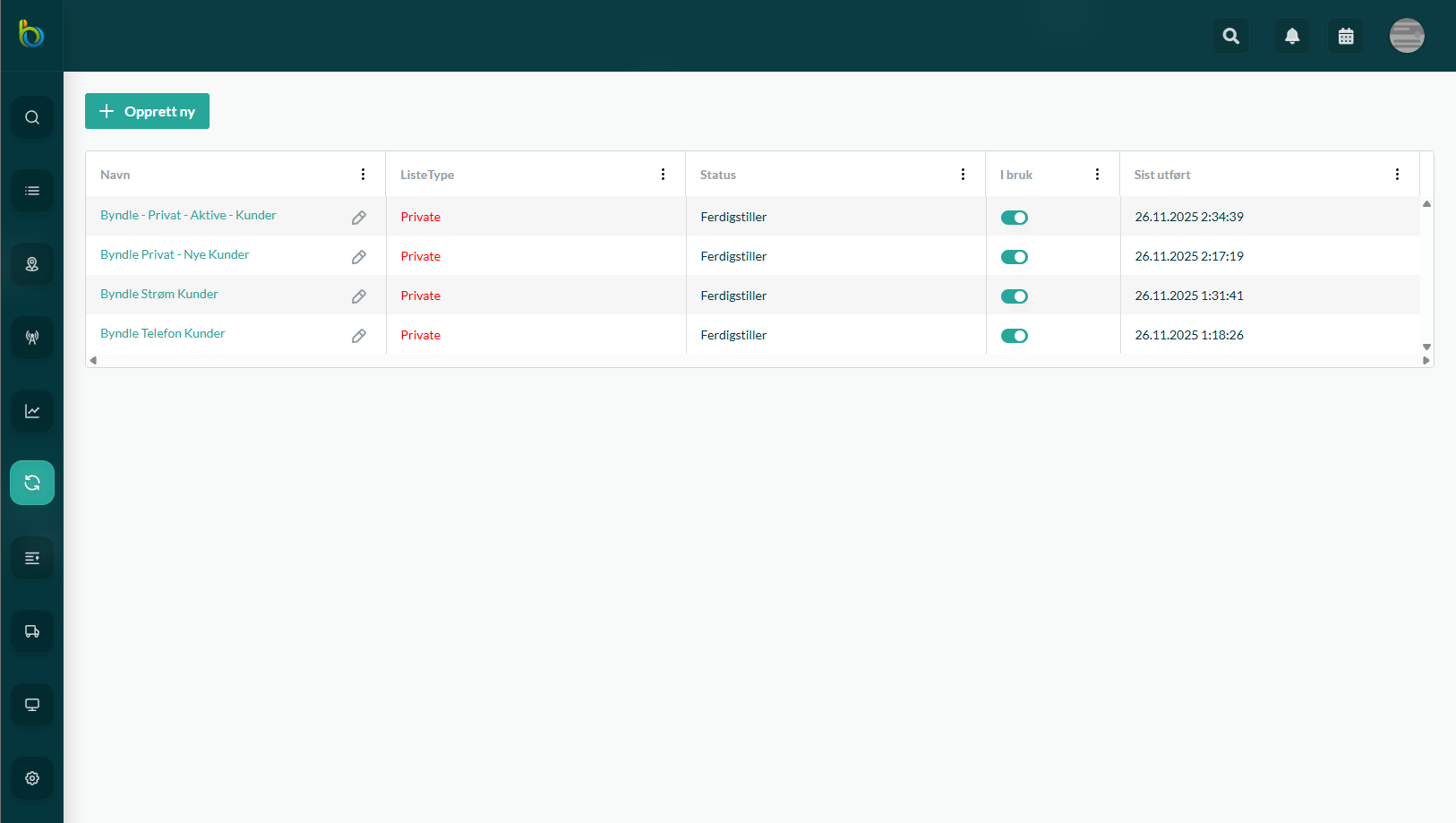
Task: Open the line chart statistics sidebar icon
Action: [x=32, y=411]
